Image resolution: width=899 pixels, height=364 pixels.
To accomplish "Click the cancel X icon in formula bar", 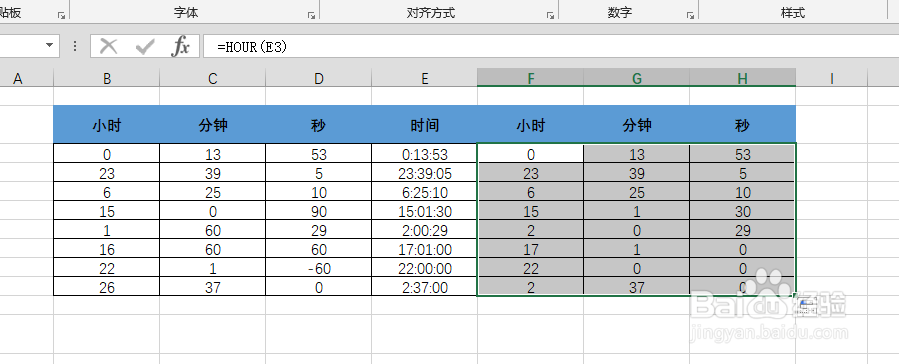I will pos(108,46).
